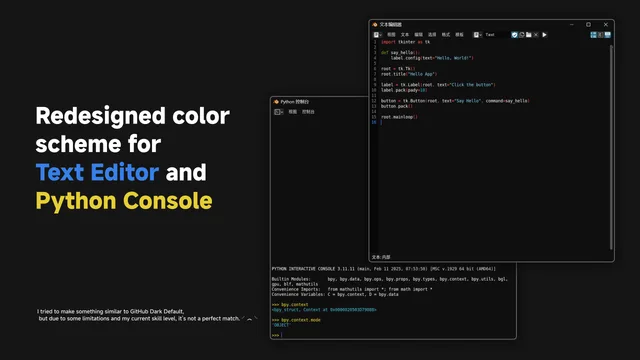Viewport: 640px width, 360px height.
Task: Click the line 'root.mainloop()'
Action: tap(399, 117)
